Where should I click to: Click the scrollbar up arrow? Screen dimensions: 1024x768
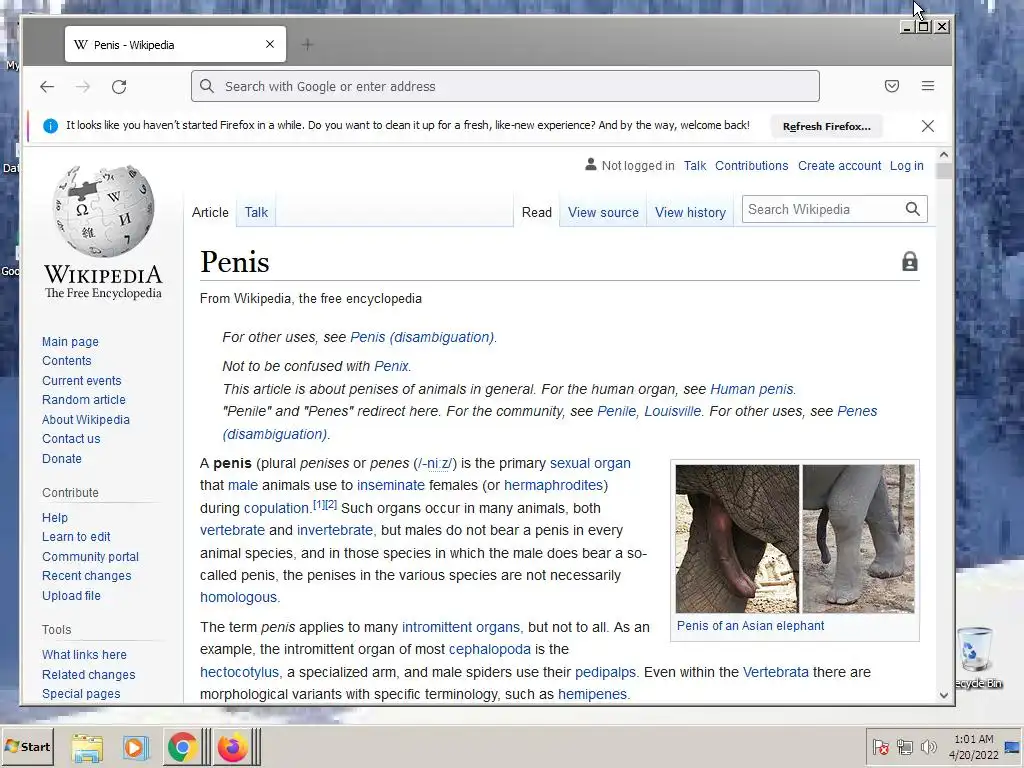pyautogui.click(x=944, y=155)
